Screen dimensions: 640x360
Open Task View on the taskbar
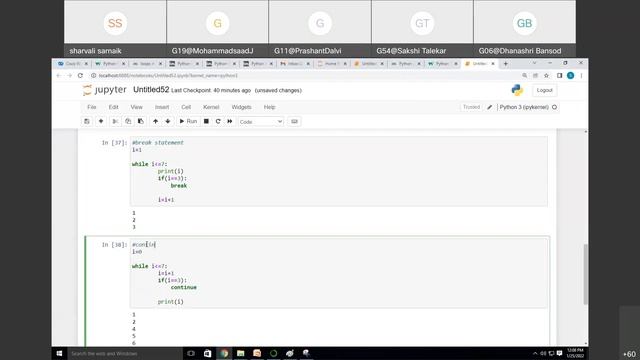pos(191,353)
